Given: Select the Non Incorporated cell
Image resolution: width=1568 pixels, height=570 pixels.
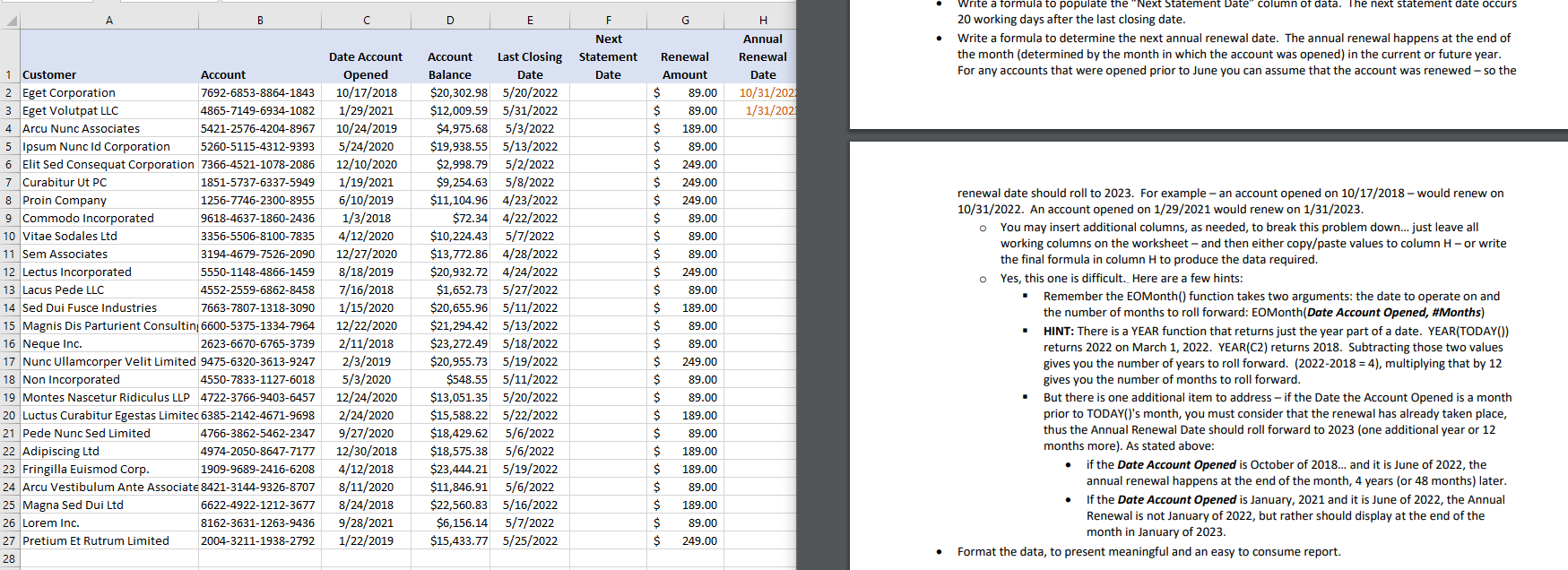Looking at the screenshot, I should click(109, 379).
